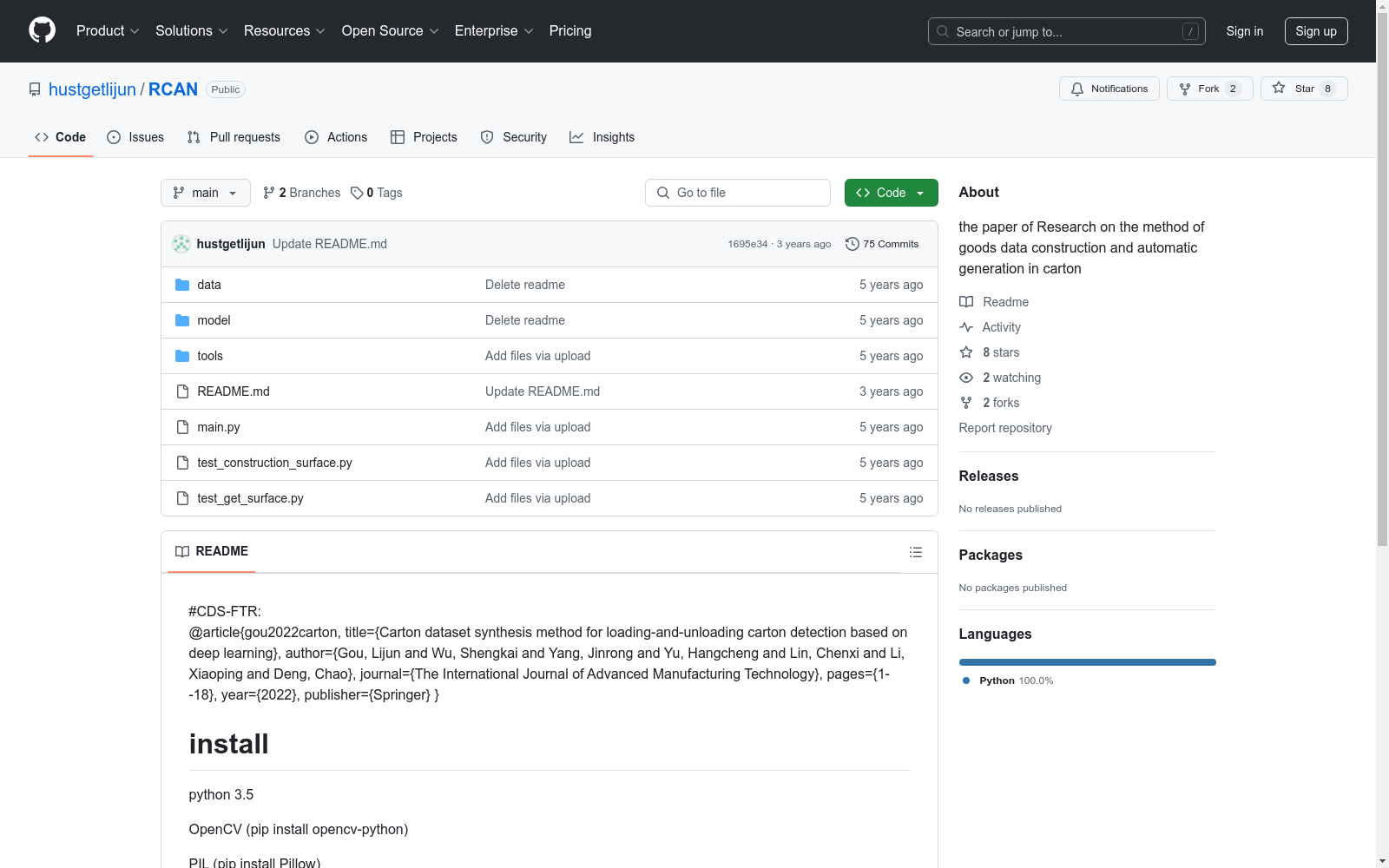This screenshot has height=868, width=1389.
Task: Click the book icon next to Readme
Action: point(966,302)
